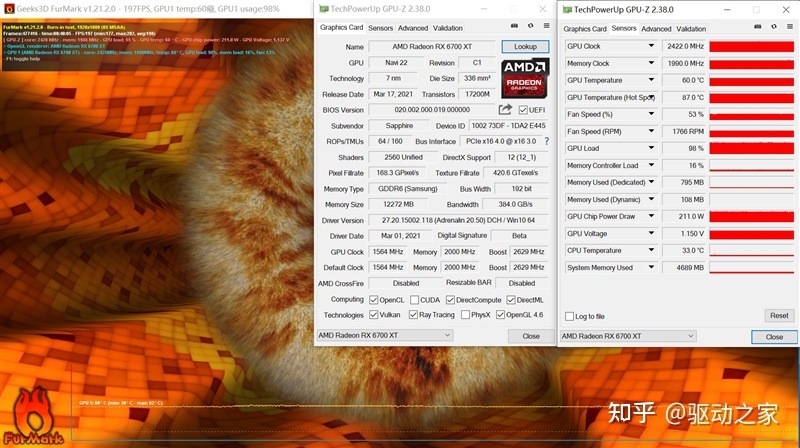Switch to Graphics Card tab in right GPU-Z window
The height and width of the screenshot is (448, 800).
(585, 29)
